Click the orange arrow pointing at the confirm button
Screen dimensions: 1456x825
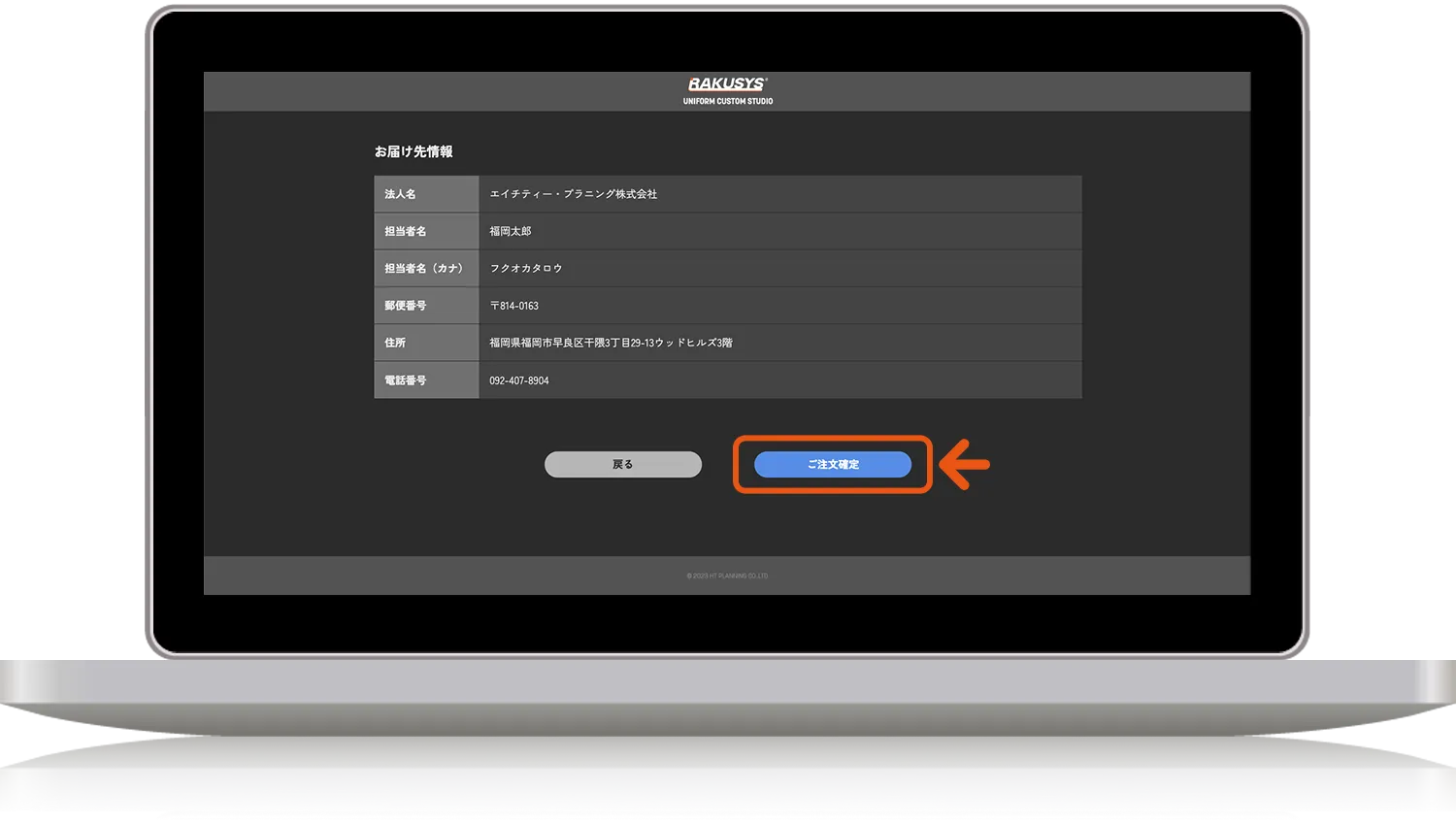click(965, 465)
